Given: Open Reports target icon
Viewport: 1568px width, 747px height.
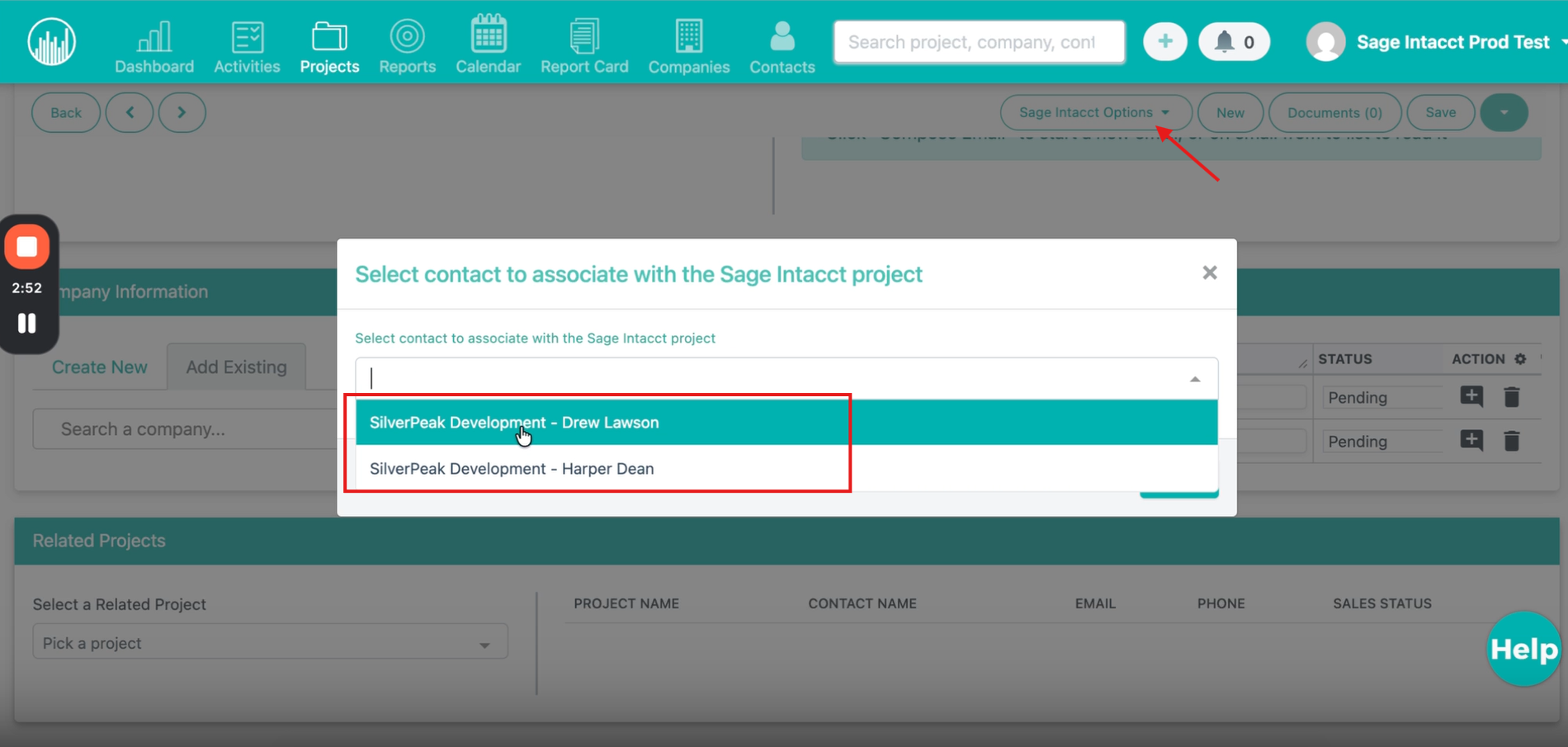Looking at the screenshot, I should click(x=407, y=37).
